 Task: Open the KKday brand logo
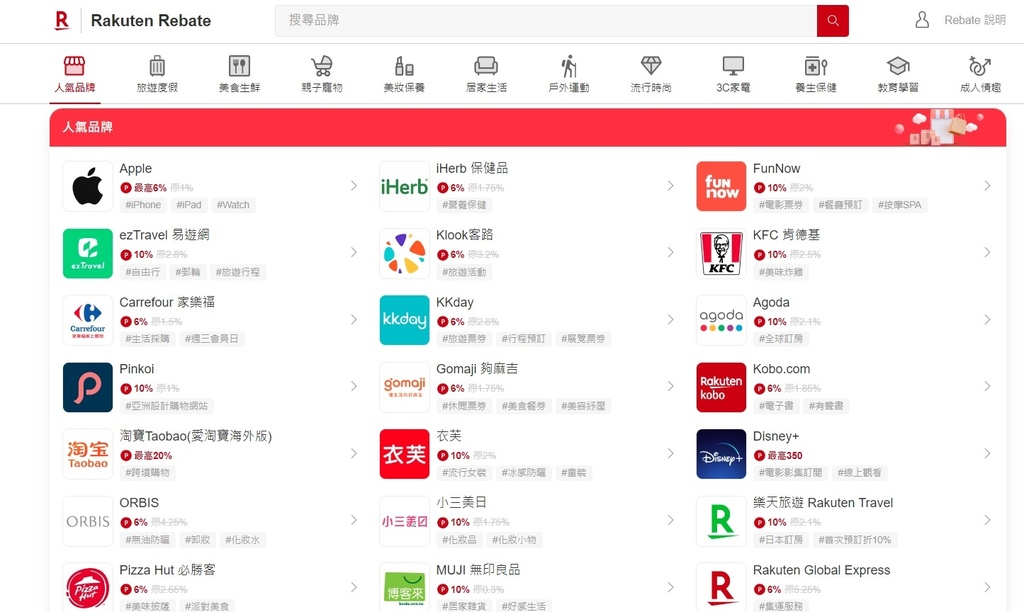coord(404,320)
